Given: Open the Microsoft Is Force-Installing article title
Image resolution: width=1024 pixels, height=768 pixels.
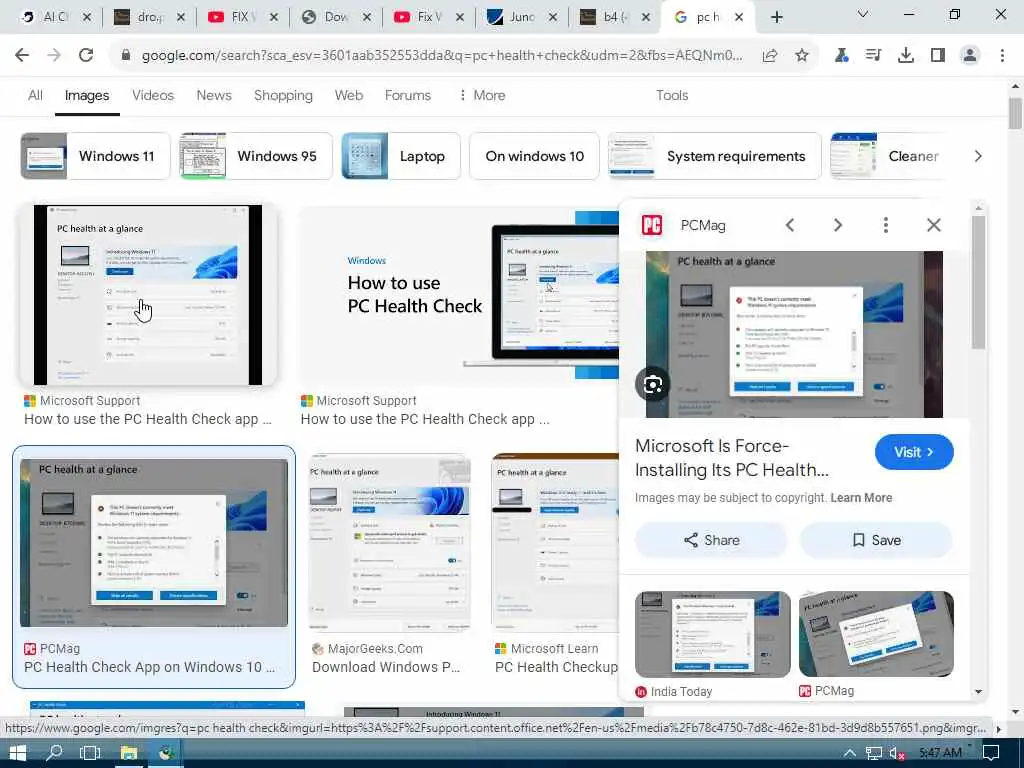Looking at the screenshot, I should point(731,458).
